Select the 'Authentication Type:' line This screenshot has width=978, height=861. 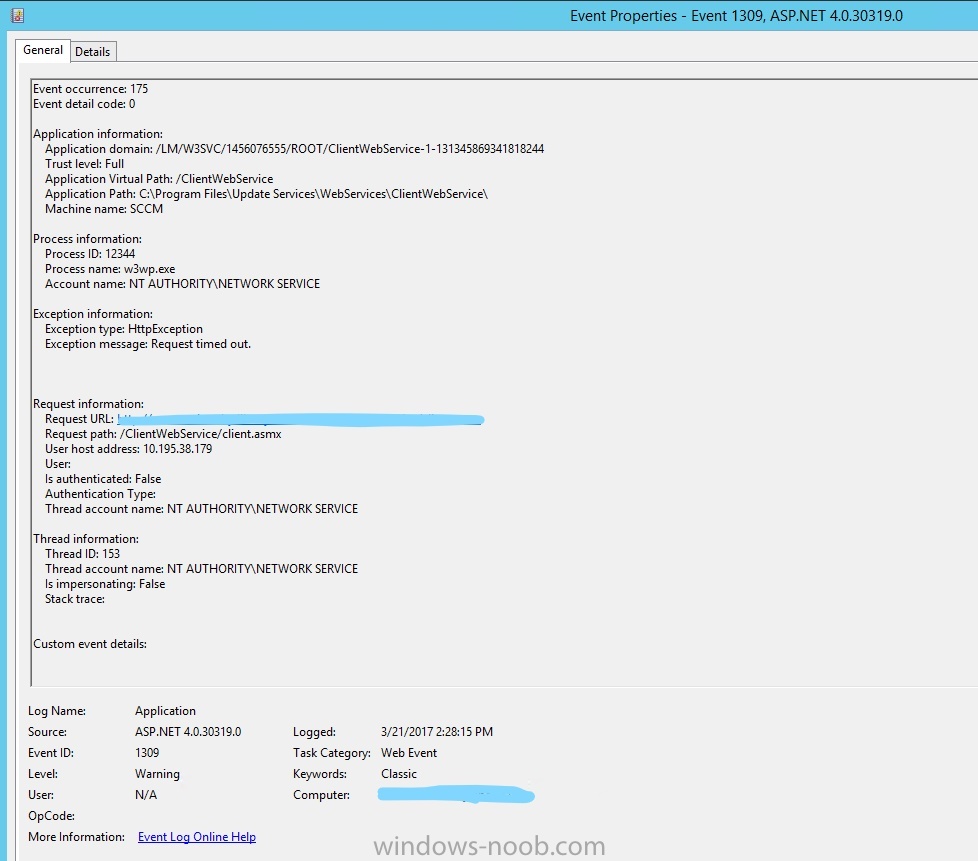point(100,494)
